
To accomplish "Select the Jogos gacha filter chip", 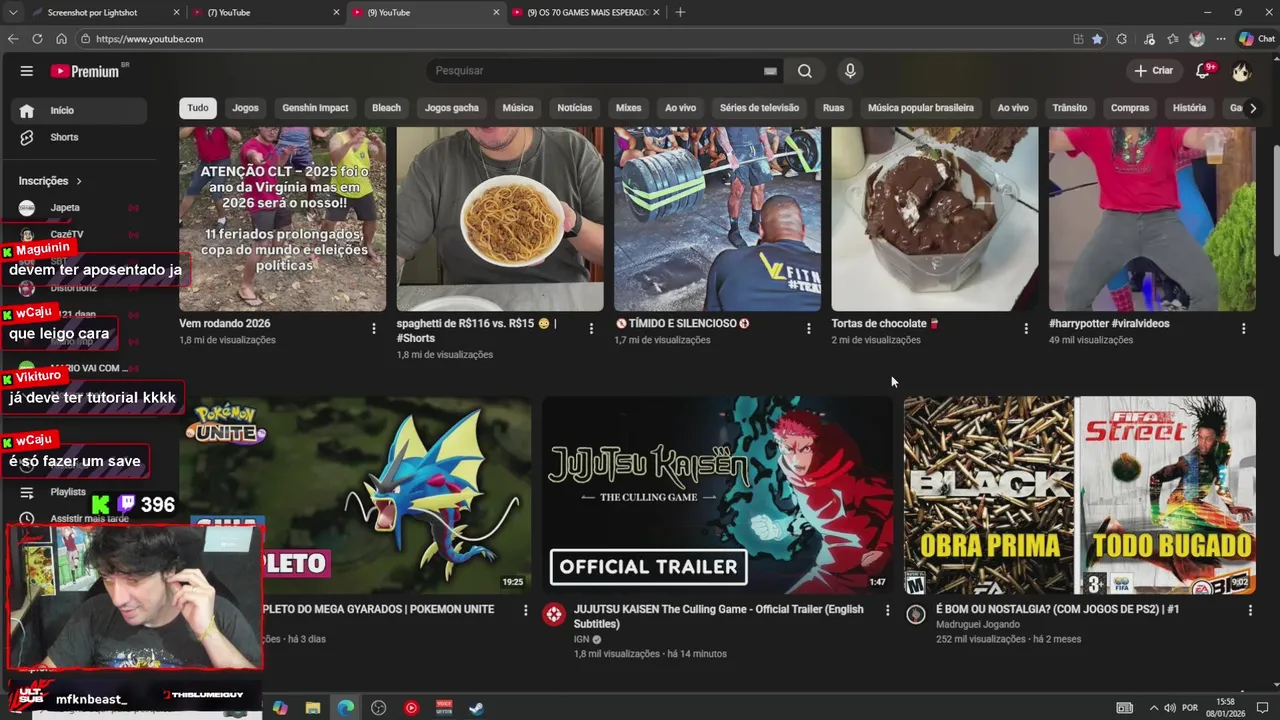I will click(x=451, y=108).
